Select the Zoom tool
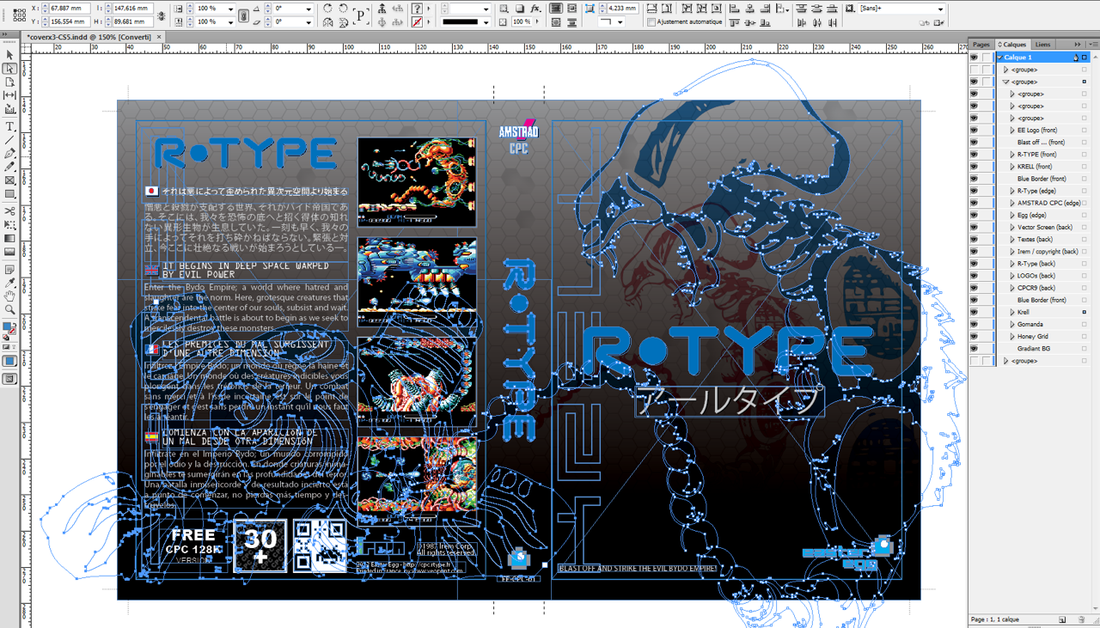The image size is (1100, 628). (10, 309)
